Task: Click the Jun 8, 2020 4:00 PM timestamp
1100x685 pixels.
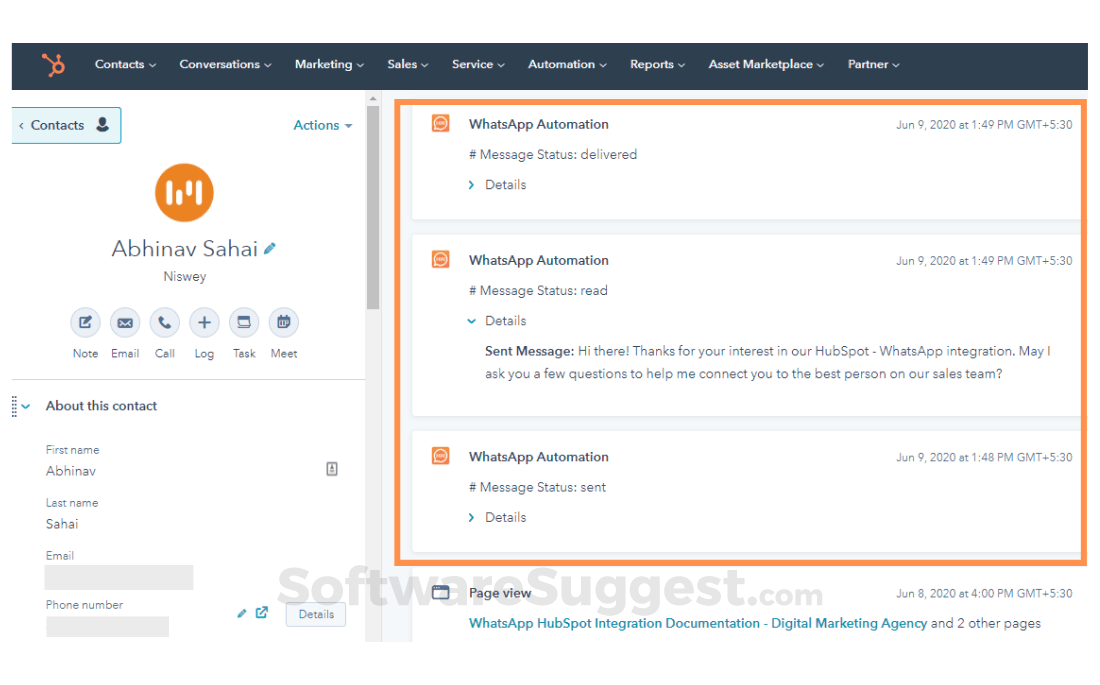Action: tap(984, 594)
